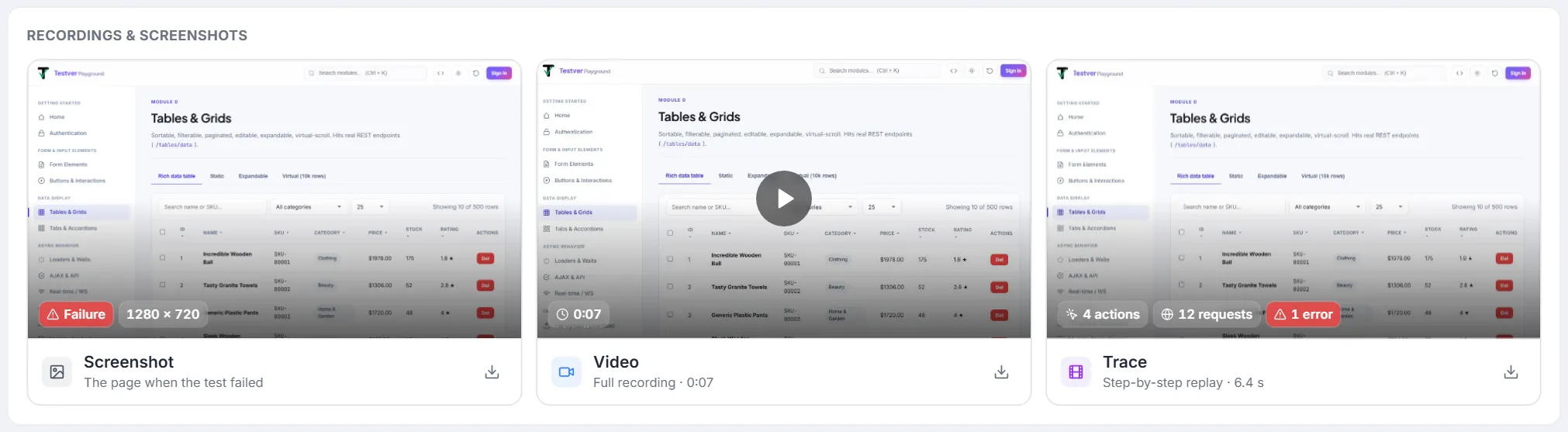Click "Full recording · 0:07" subtitle
This screenshot has height=432, width=1568.
click(653, 382)
